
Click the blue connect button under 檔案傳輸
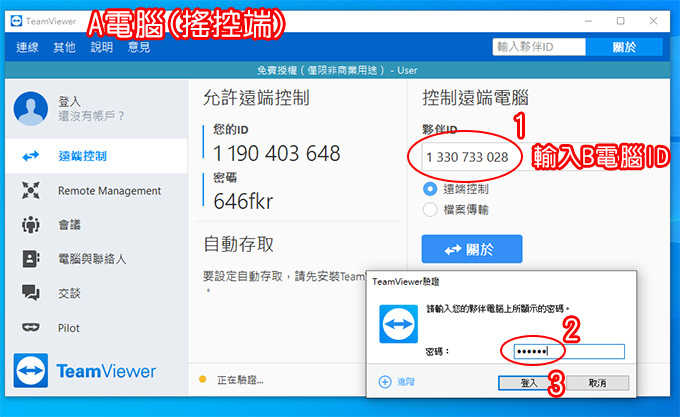pyautogui.click(x=472, y=249)
